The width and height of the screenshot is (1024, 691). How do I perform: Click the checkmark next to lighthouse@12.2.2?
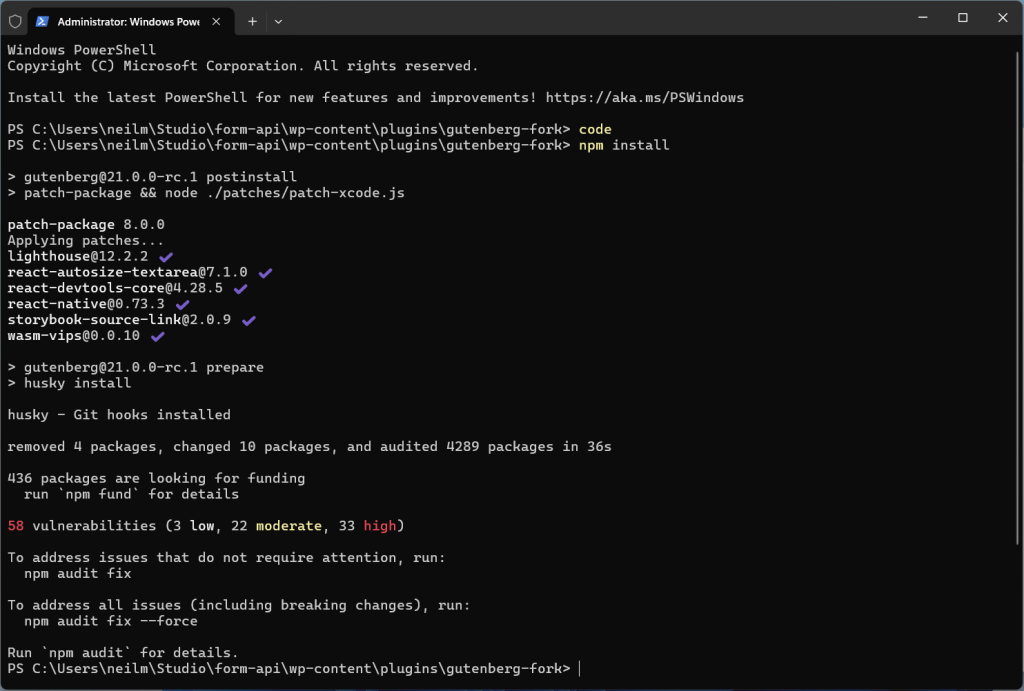pyautogui.click(x=166, y=257)
